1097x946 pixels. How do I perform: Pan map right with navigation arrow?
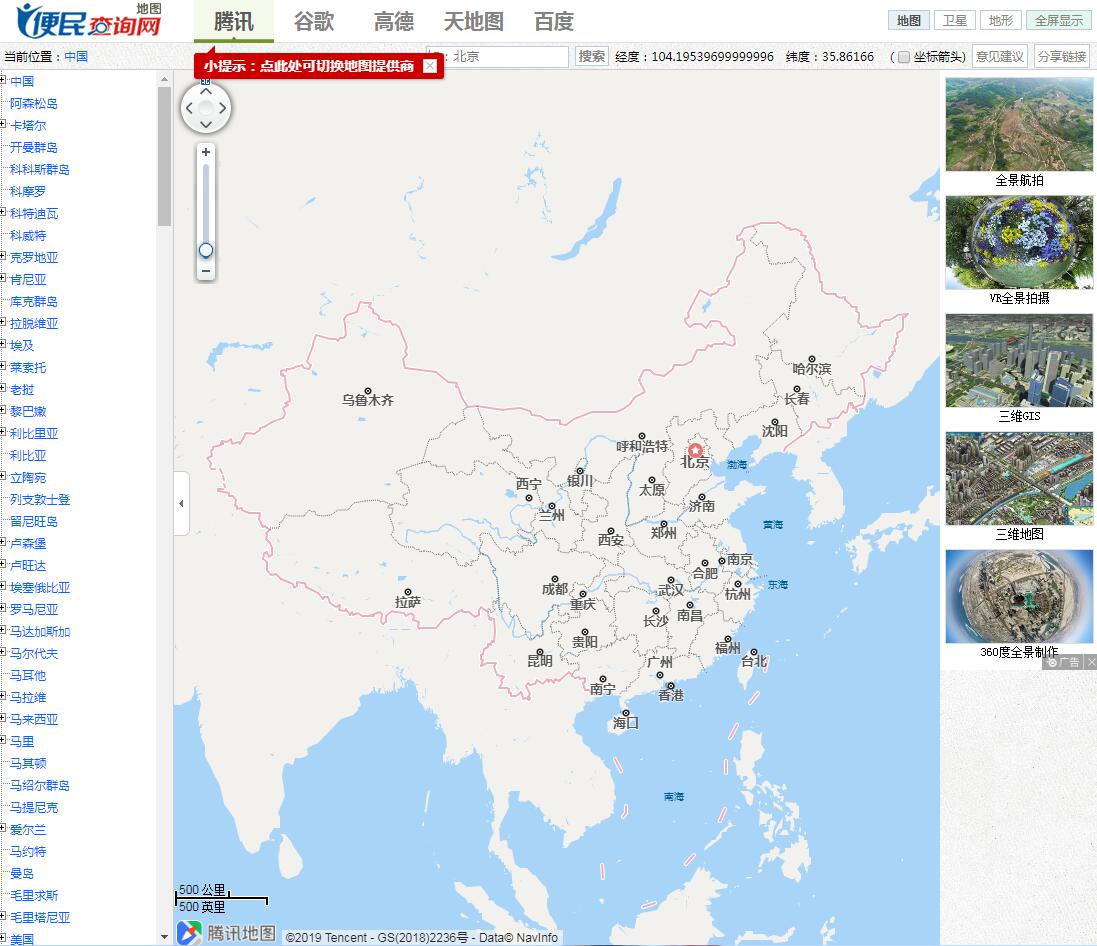click(222, 108)
